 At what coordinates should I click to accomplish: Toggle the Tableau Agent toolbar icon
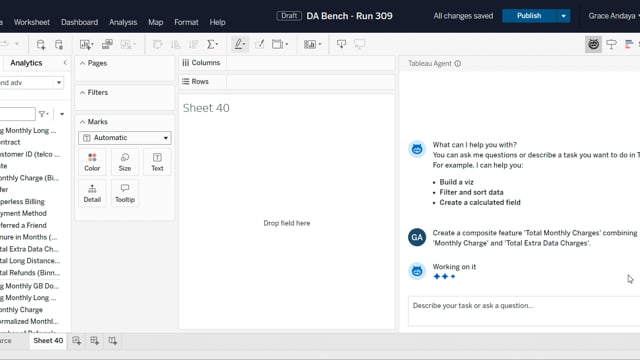click(593, 44)
